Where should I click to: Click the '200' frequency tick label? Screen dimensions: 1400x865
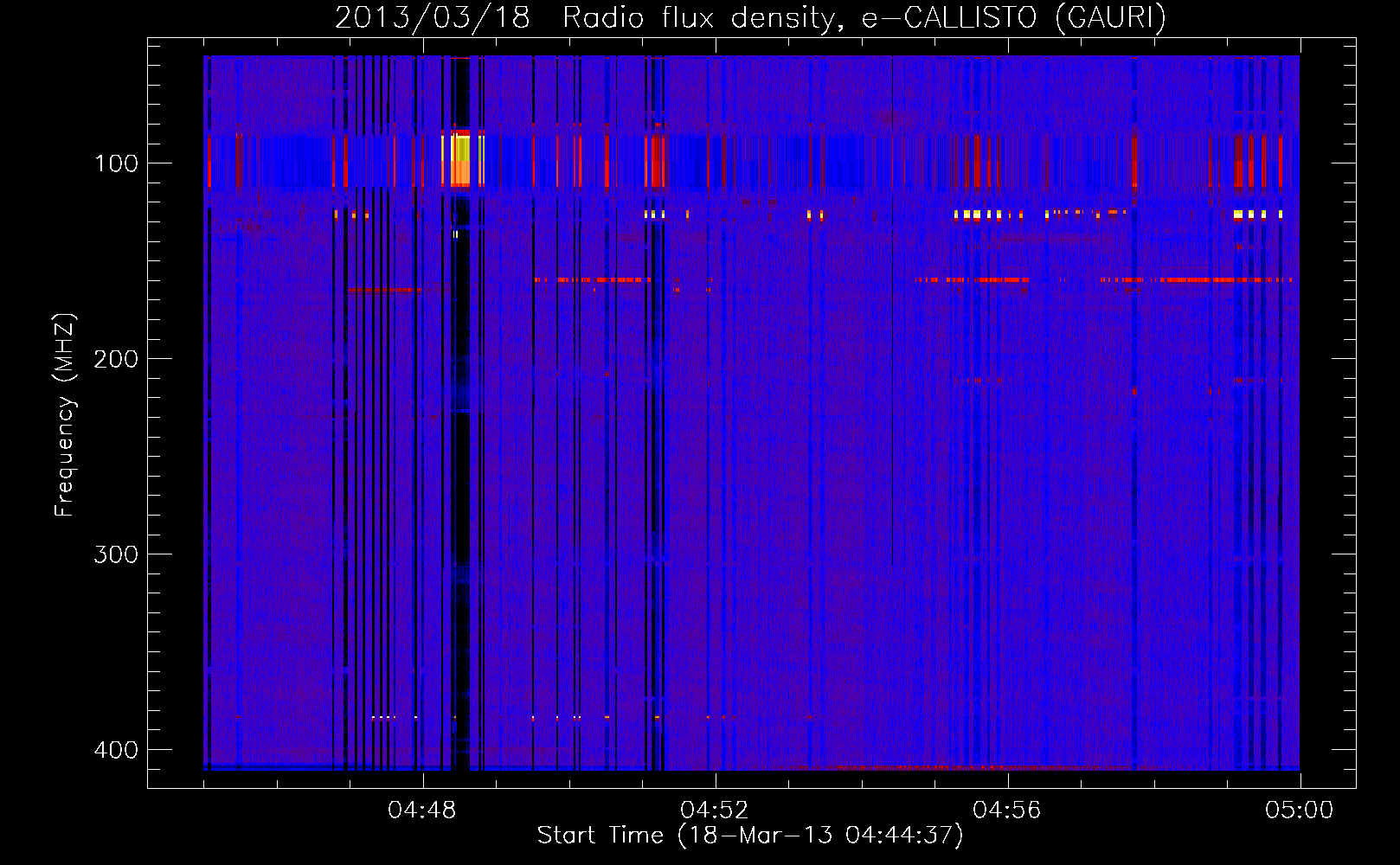[116, 359]
